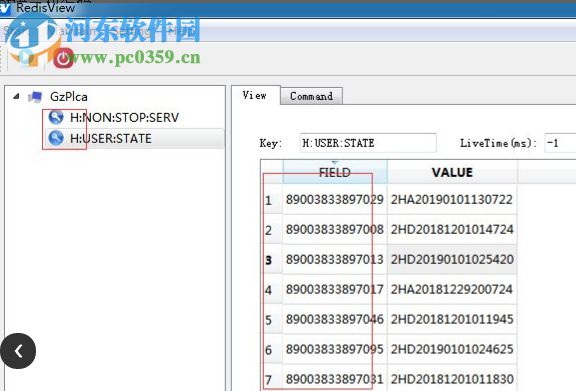The width and height of the screenshot is (576, 391).
Task: Select field cell 89003833897046
Action: click(x=335, y=319)
